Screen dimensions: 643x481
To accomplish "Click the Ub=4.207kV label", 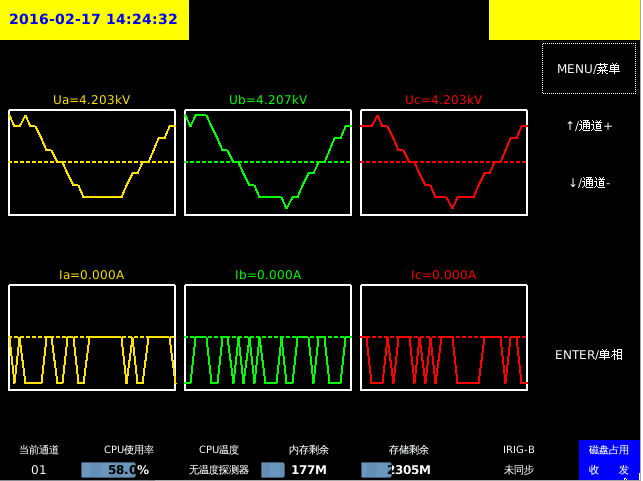I will [x=268, y=100].
